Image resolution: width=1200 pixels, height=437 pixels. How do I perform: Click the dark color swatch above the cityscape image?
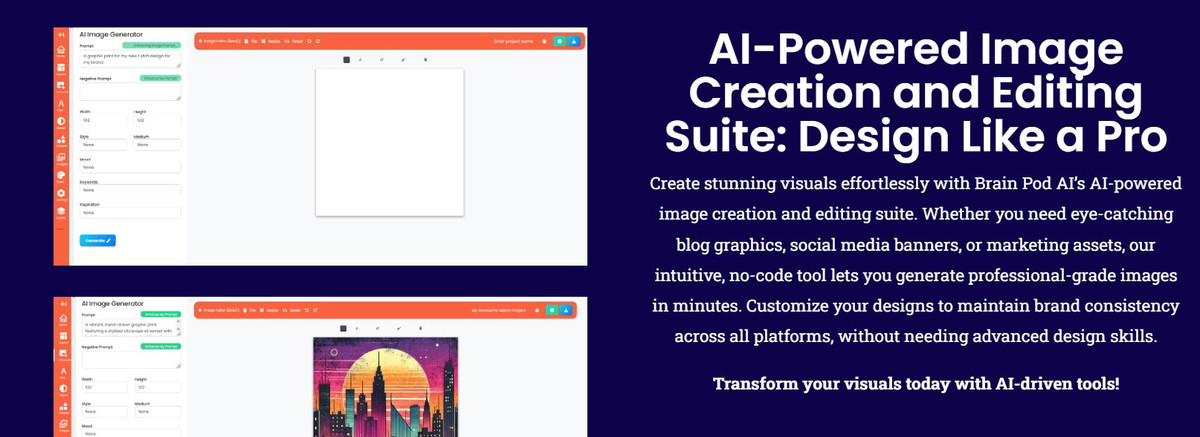pyautogui.click(x=343, y=328)
